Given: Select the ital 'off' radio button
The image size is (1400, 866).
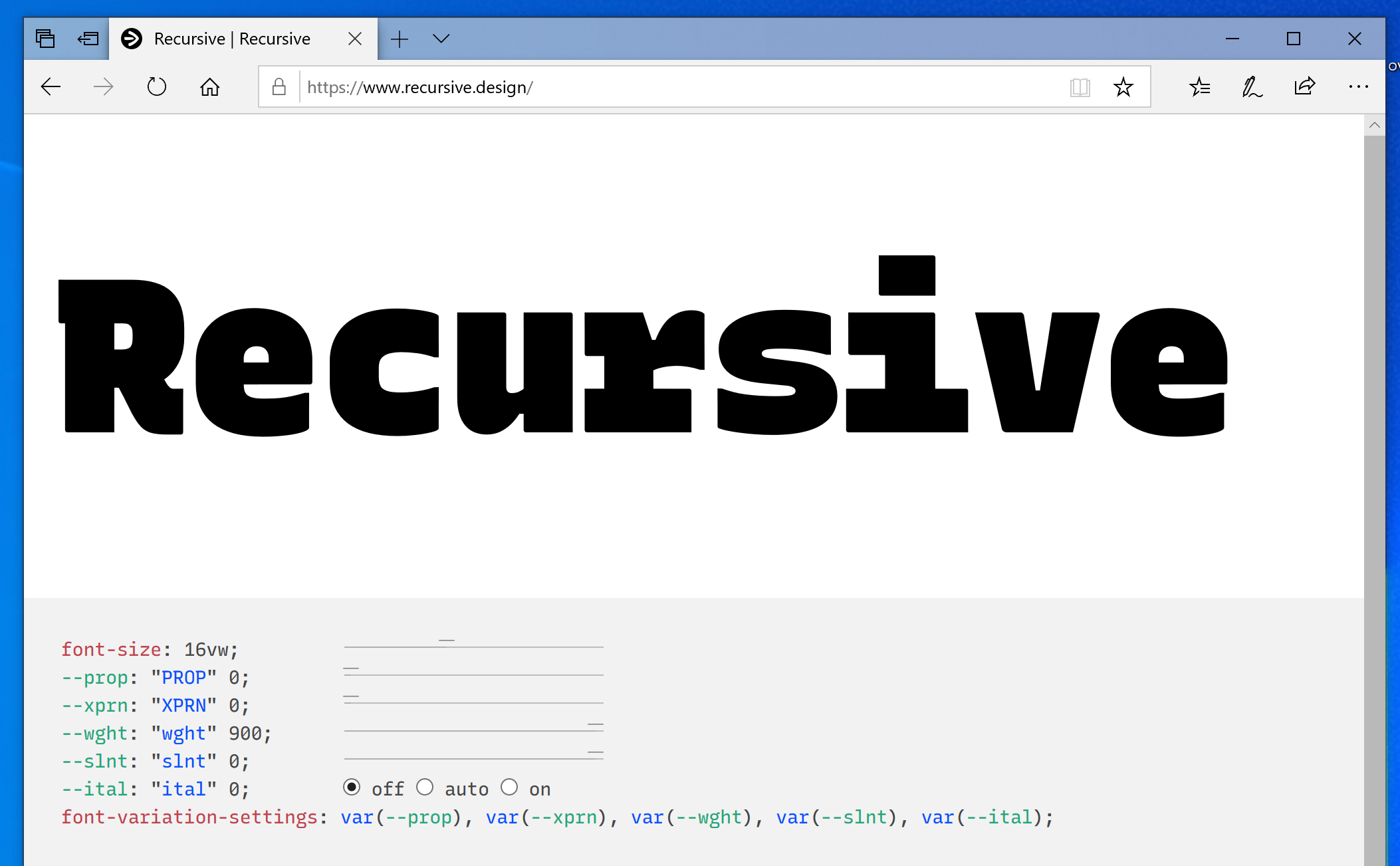Looking at the screenshot, I should click(x=352, y=788).
